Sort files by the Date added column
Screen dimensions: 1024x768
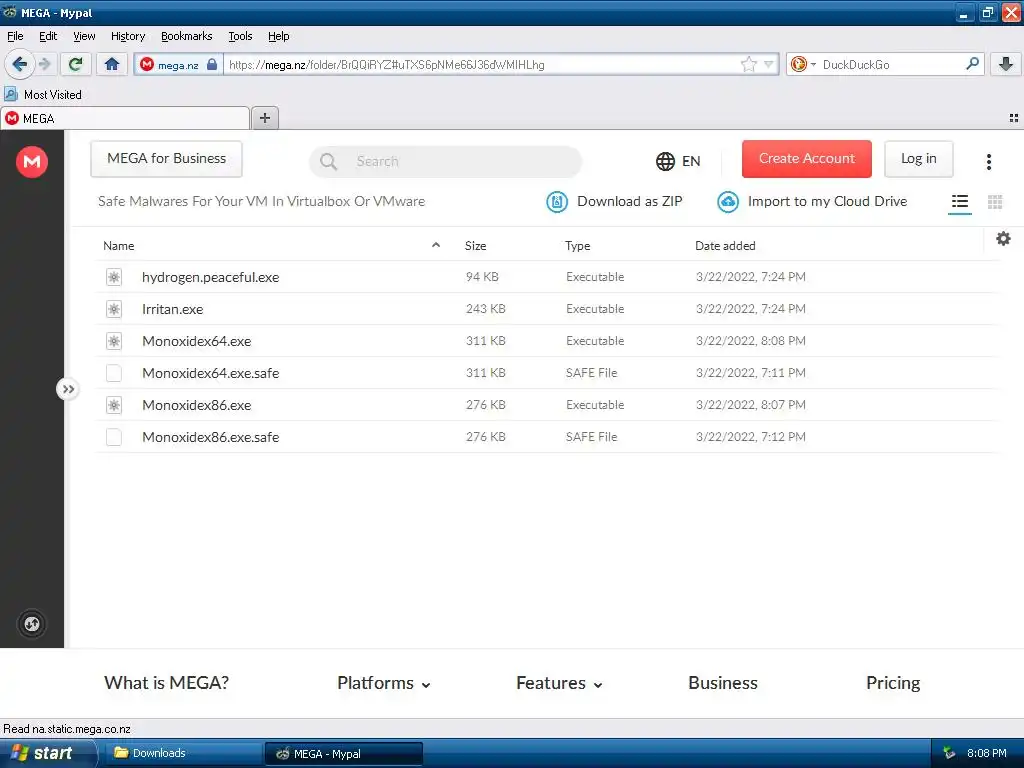[725, 246]
